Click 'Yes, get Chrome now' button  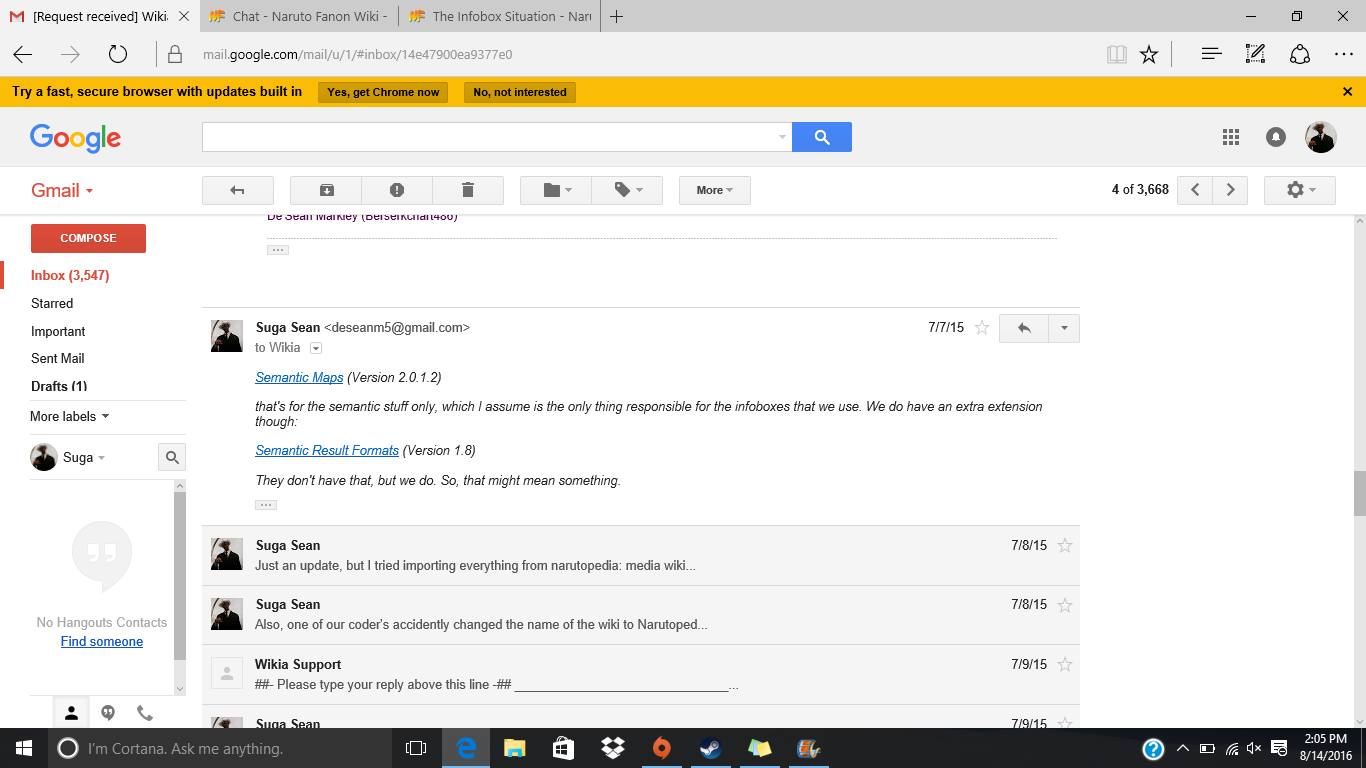(x=383, y=92)
